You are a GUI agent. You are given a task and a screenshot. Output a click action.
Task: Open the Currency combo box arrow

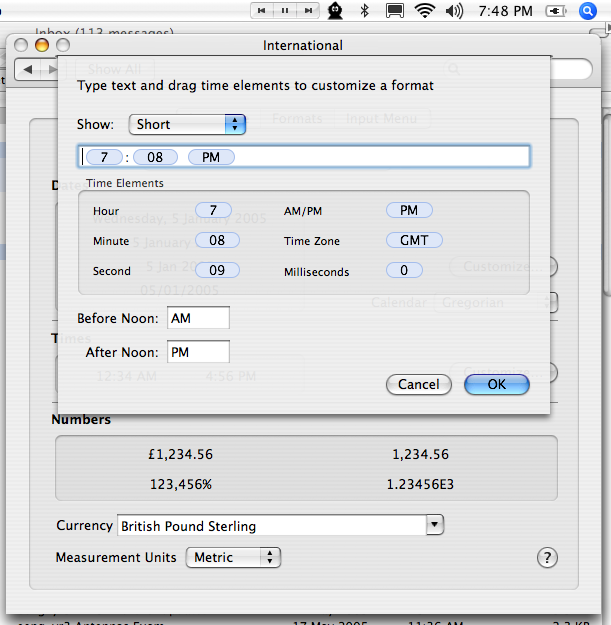[434, 525]
